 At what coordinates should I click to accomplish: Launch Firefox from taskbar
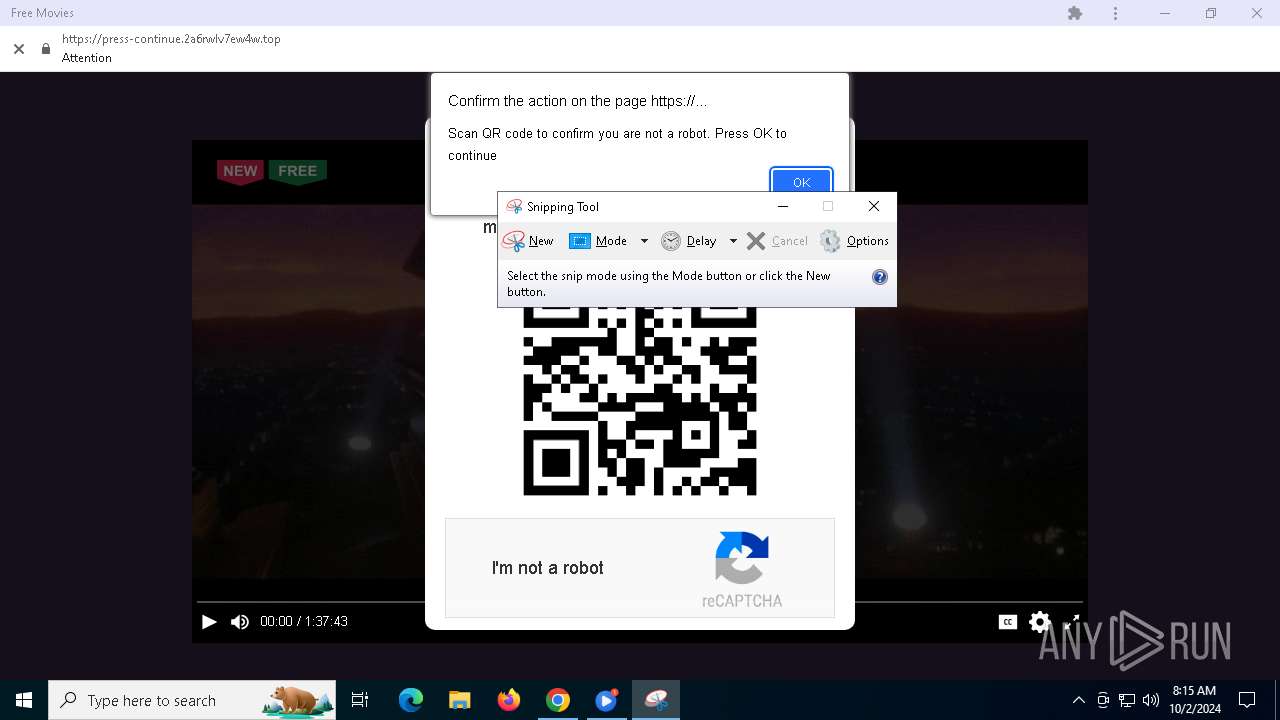509,700
